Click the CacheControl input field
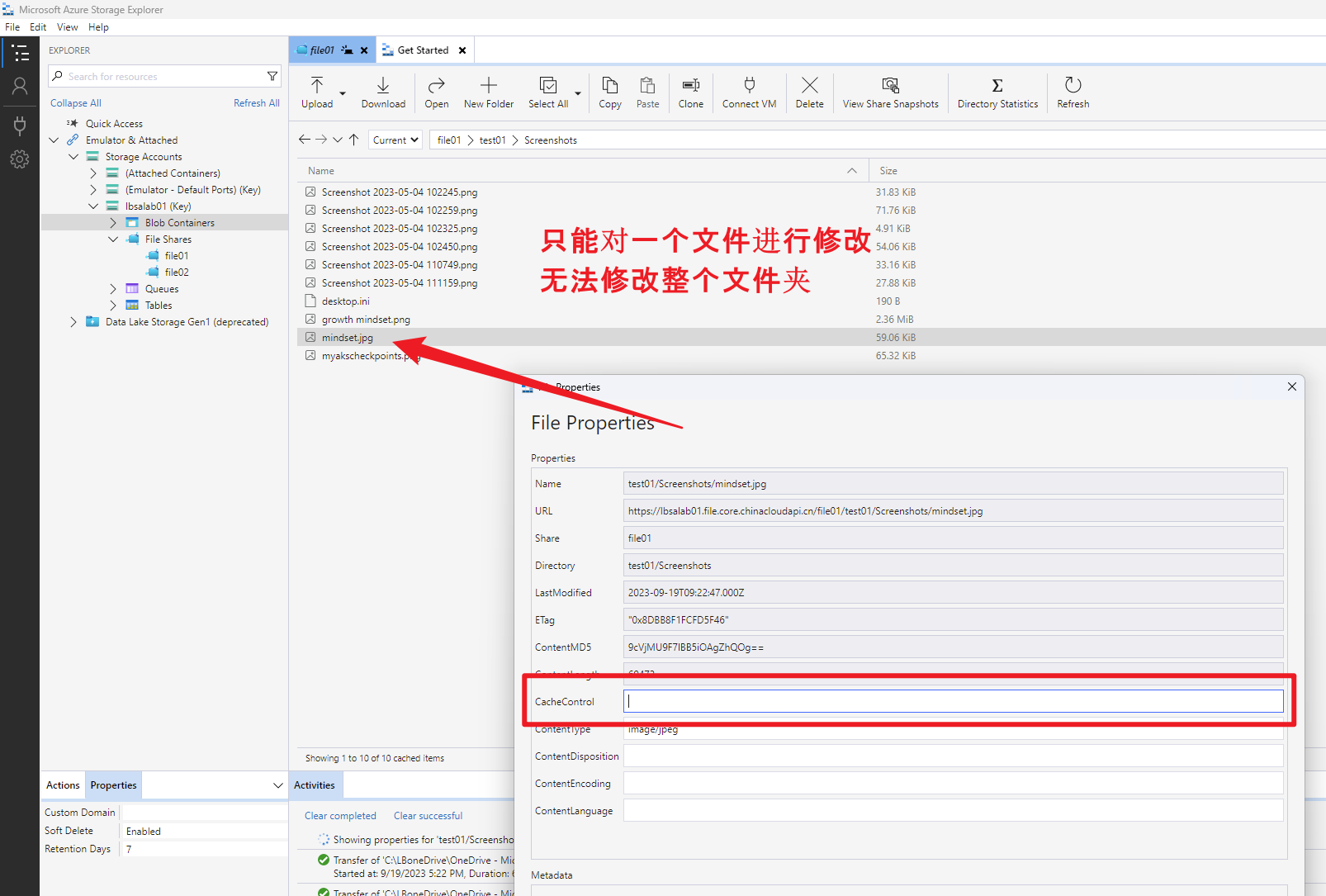The image size is (1326, 896). click(x=953, y=702)
